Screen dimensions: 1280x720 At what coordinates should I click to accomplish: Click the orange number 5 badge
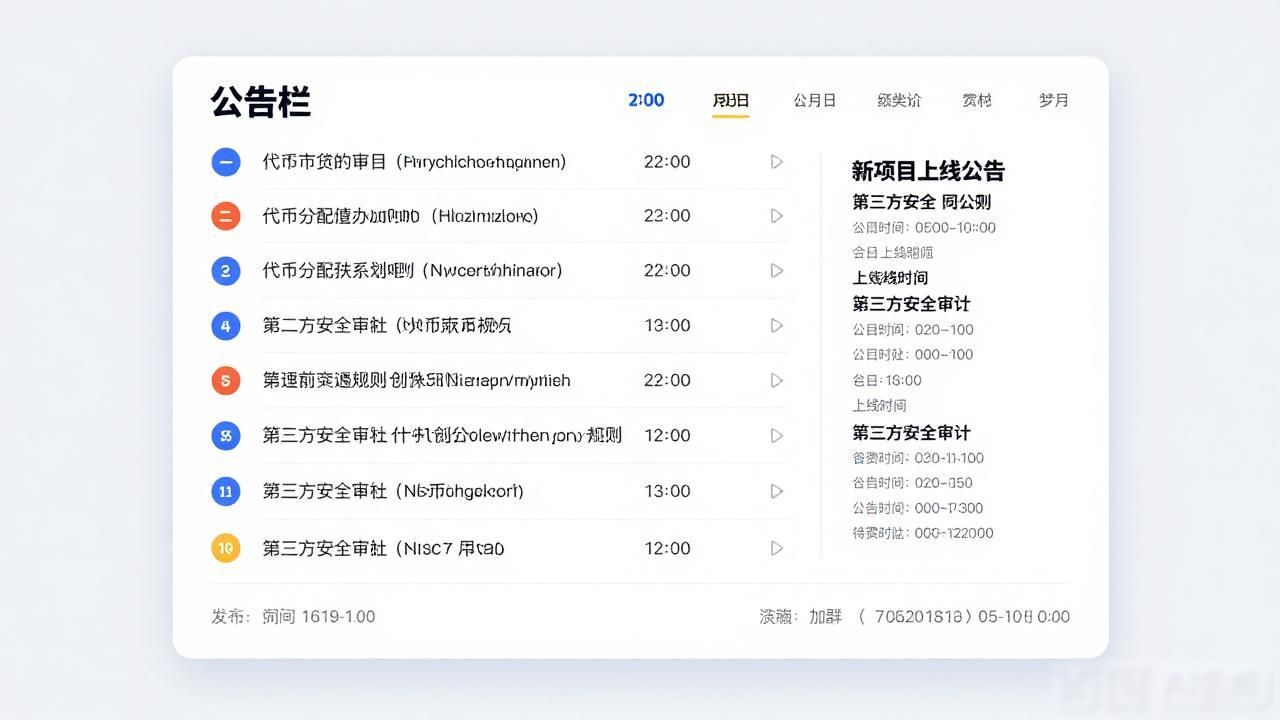tap(226, 381)
